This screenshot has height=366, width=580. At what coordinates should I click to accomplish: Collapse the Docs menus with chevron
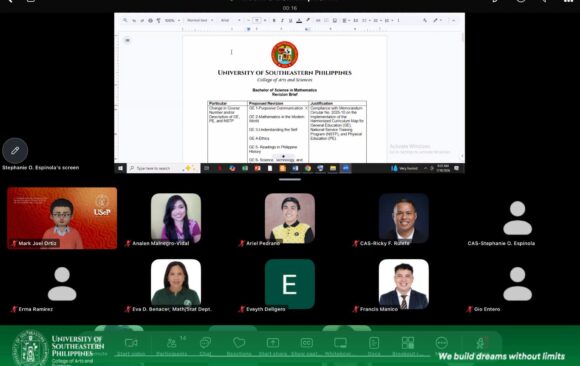pos(453,20)
